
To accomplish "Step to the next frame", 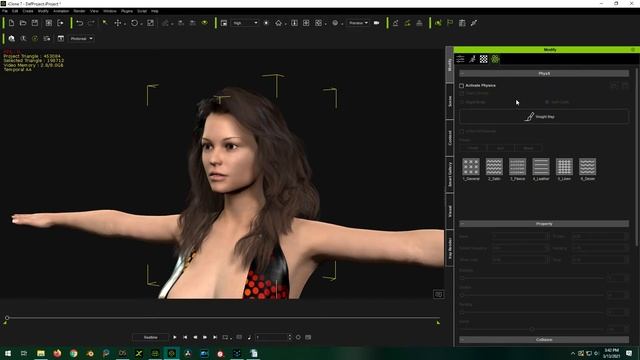I will 205,337.
